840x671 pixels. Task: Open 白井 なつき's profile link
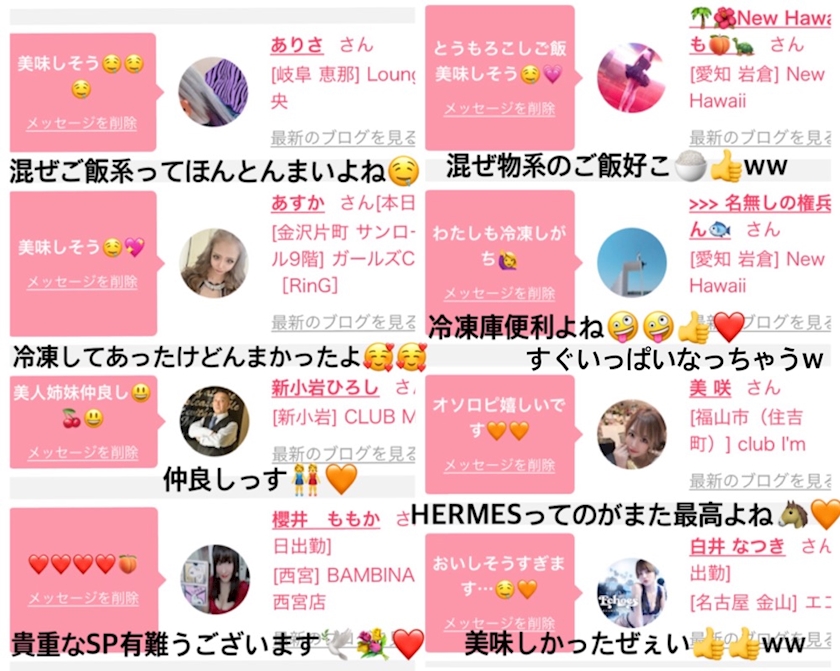(737, 546)
